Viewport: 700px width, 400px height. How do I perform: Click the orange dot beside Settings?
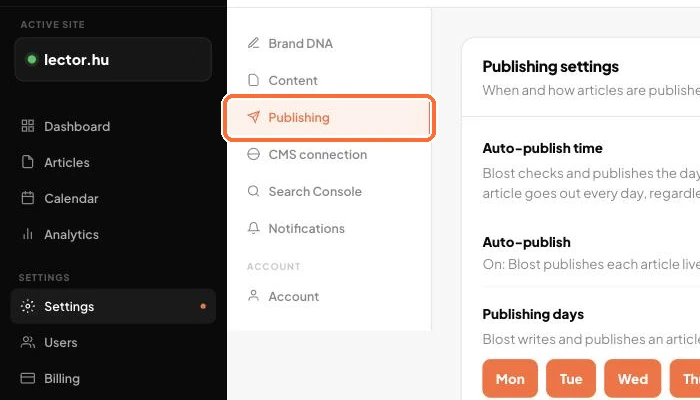[x=203, y=306]
